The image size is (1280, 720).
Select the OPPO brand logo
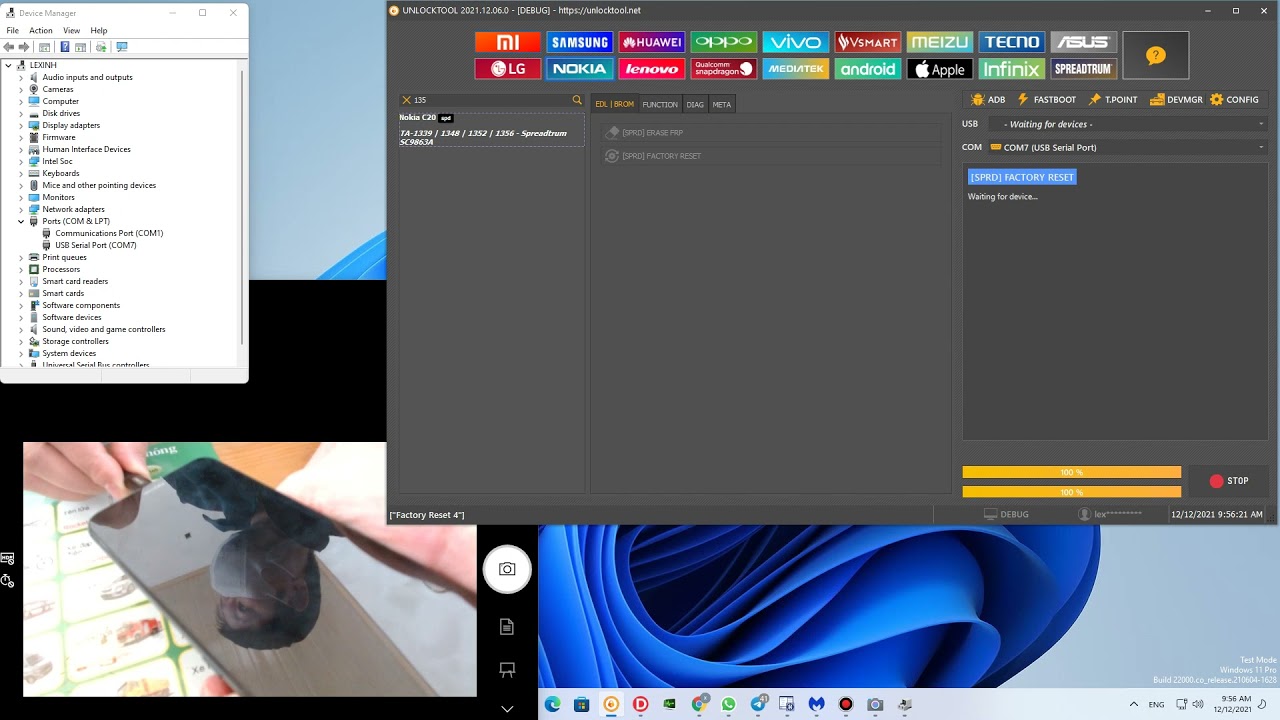[x=723, y=42]
